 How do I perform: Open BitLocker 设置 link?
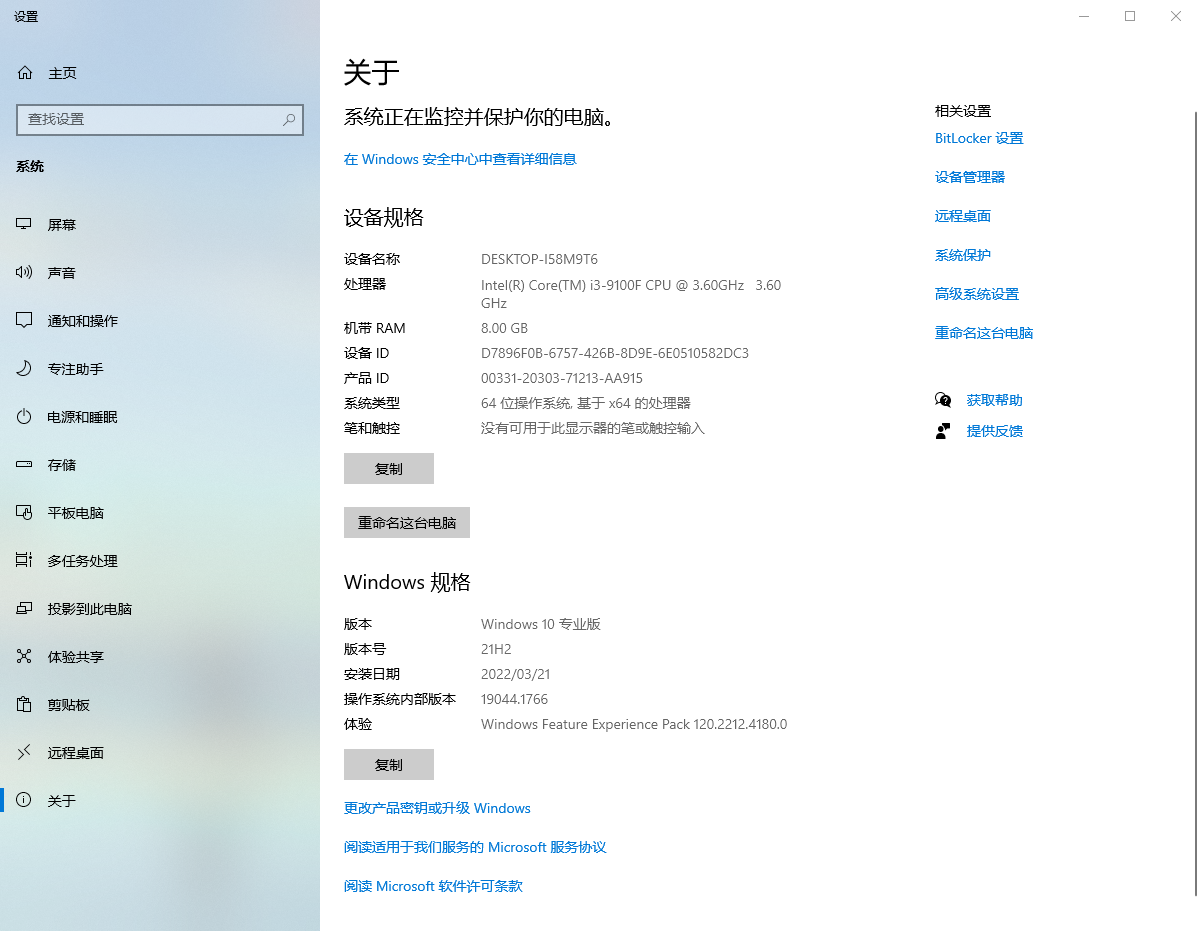tap(979, 138)
